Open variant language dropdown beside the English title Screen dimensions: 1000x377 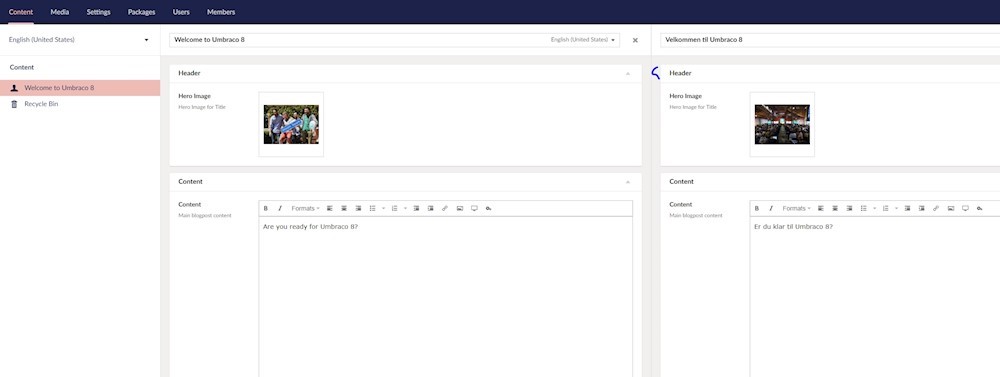coord(585,40)
